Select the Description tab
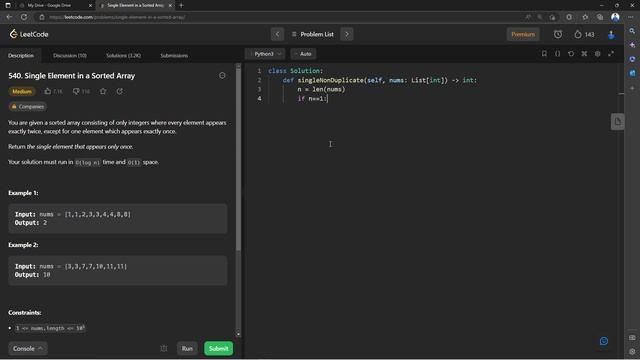The width and height of the screenshot is (640, 360). coord(21,56)
